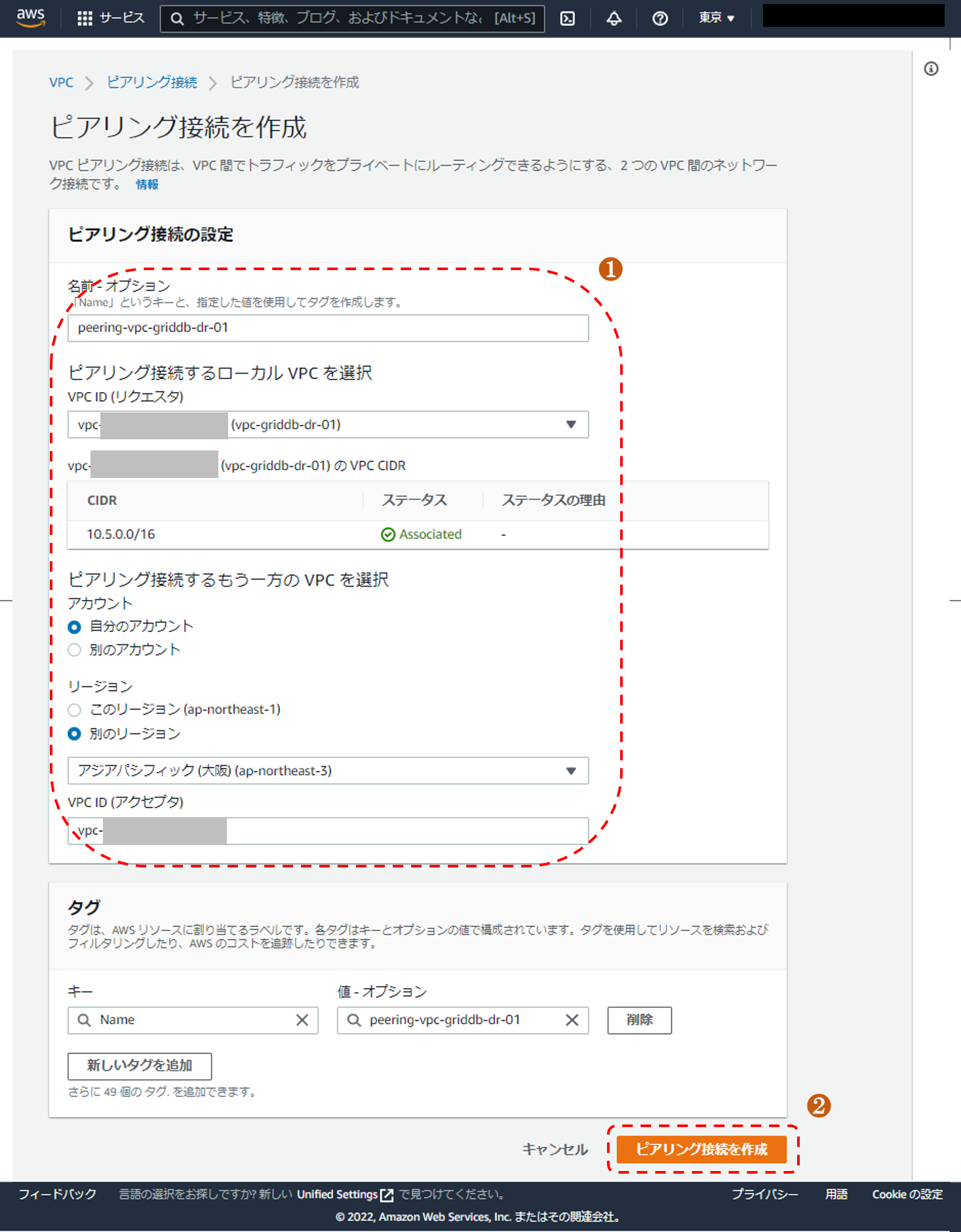Select 別のリージョン radio button

coord(75,734)
